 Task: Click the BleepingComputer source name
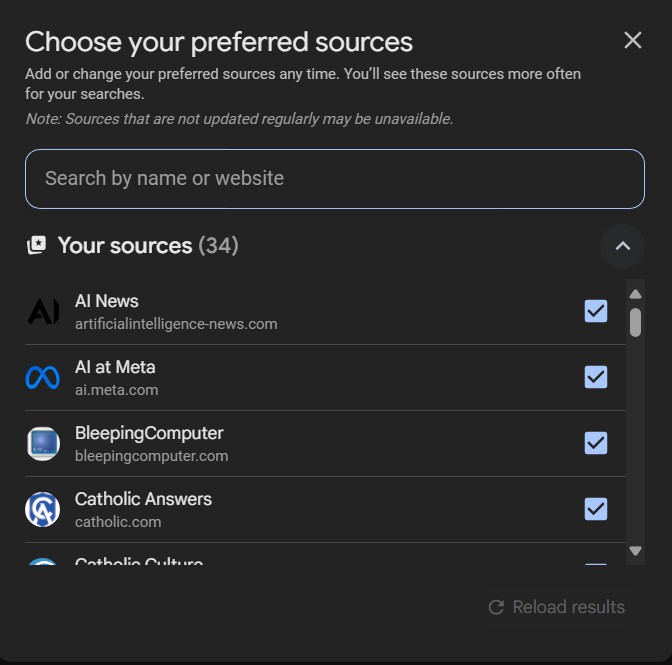coord(149,433)
